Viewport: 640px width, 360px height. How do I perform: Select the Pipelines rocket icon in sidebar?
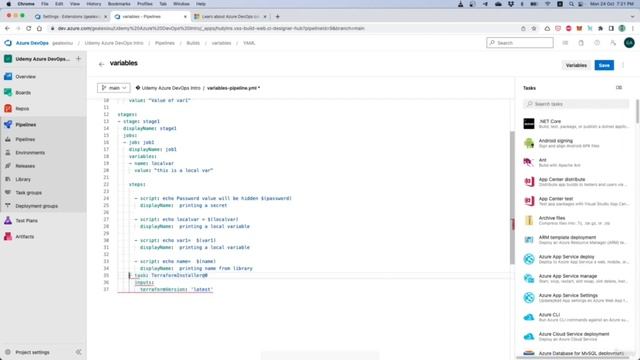pos(8,124)
